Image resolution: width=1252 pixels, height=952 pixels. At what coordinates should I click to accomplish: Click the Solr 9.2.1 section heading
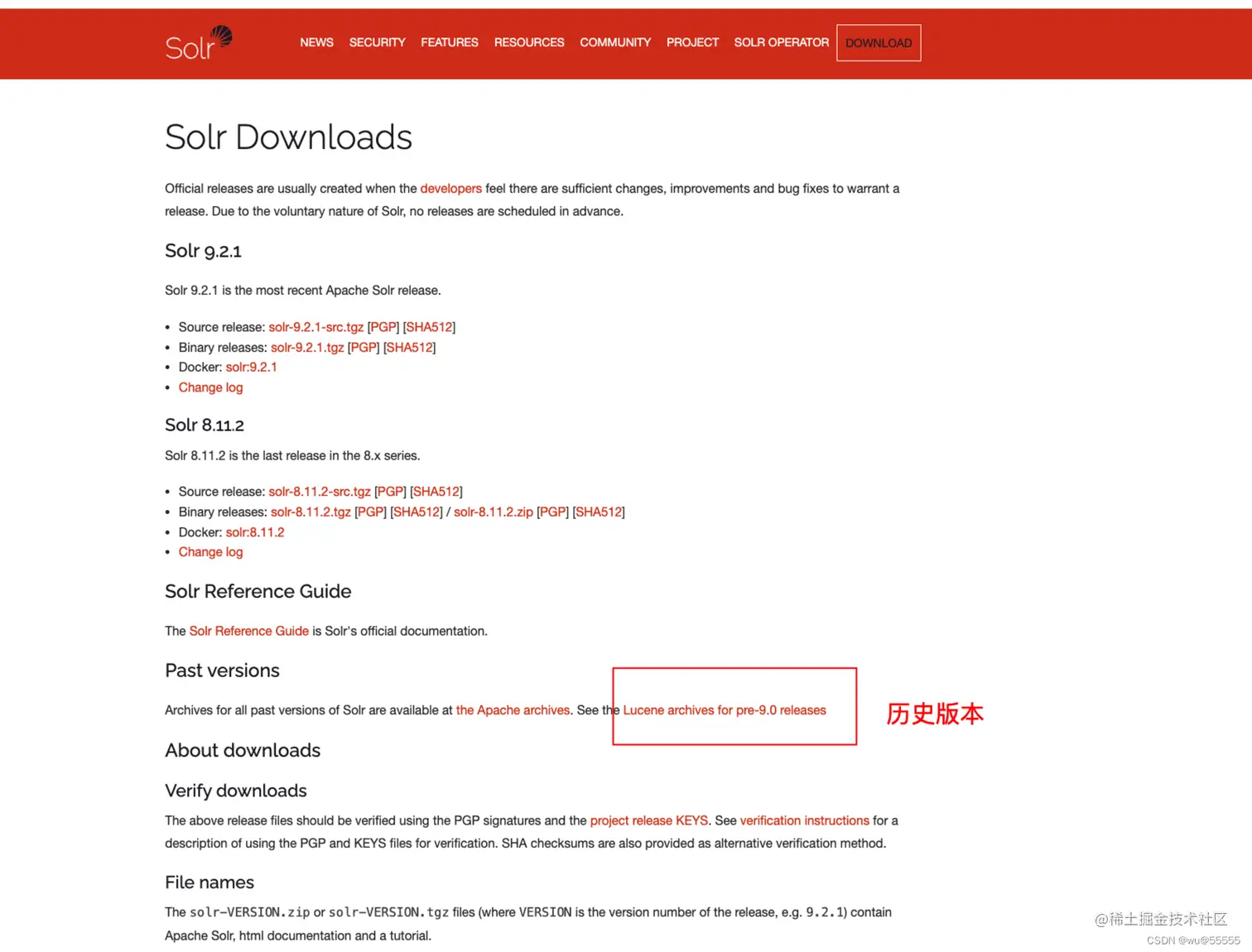(x=203, y=251)
